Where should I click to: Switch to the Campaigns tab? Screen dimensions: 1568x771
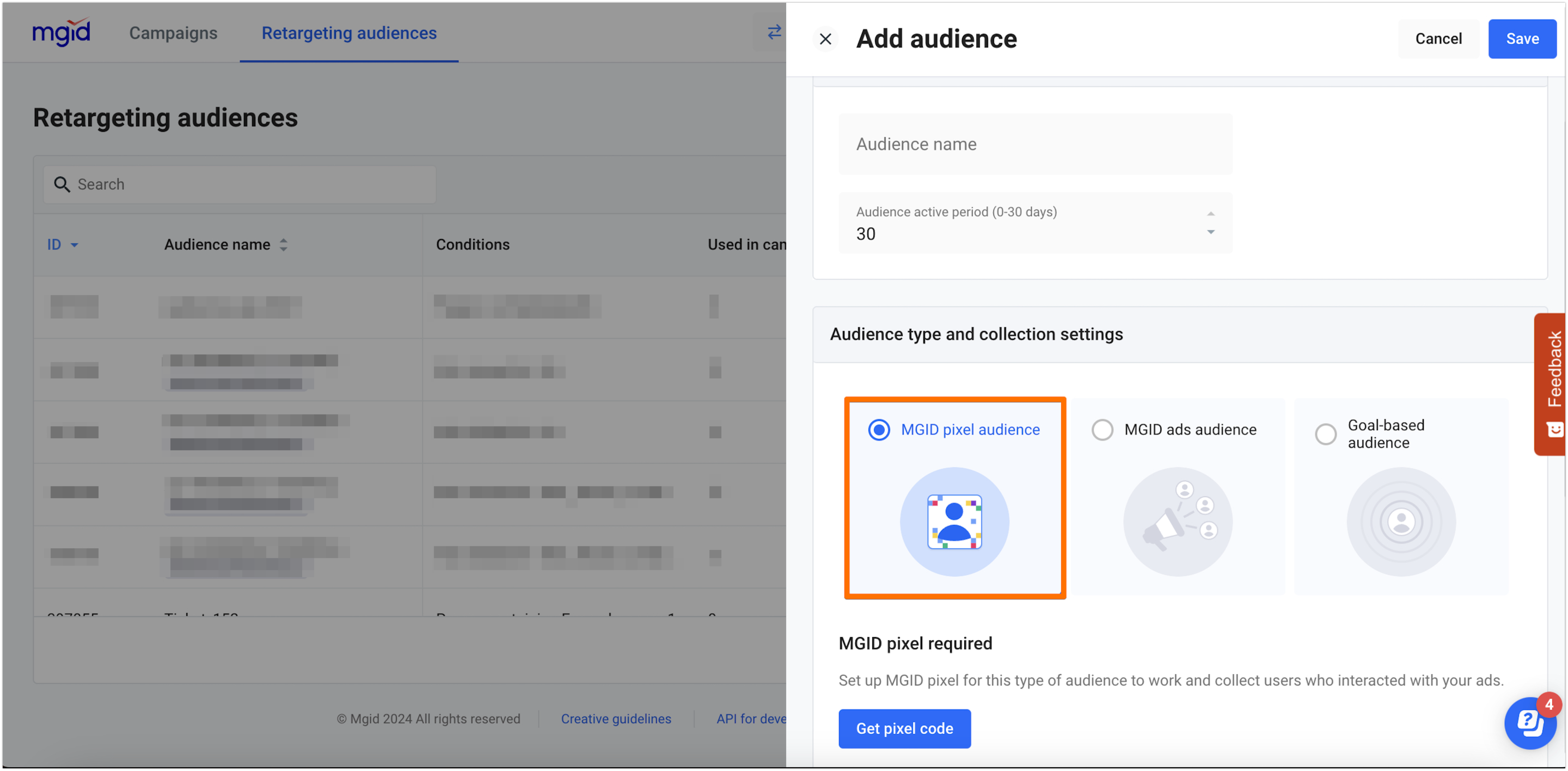click(173, 33)
